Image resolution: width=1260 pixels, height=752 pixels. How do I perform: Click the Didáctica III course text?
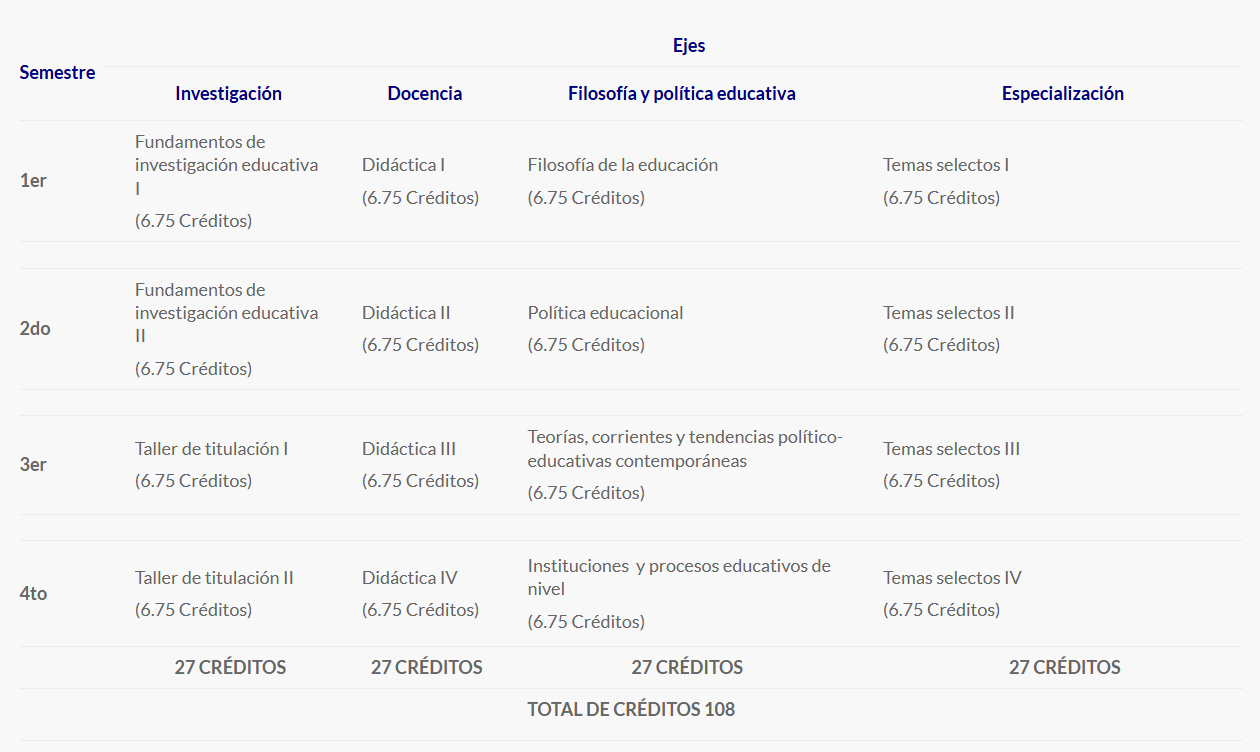pyautogui.click(x=409, y=449)
